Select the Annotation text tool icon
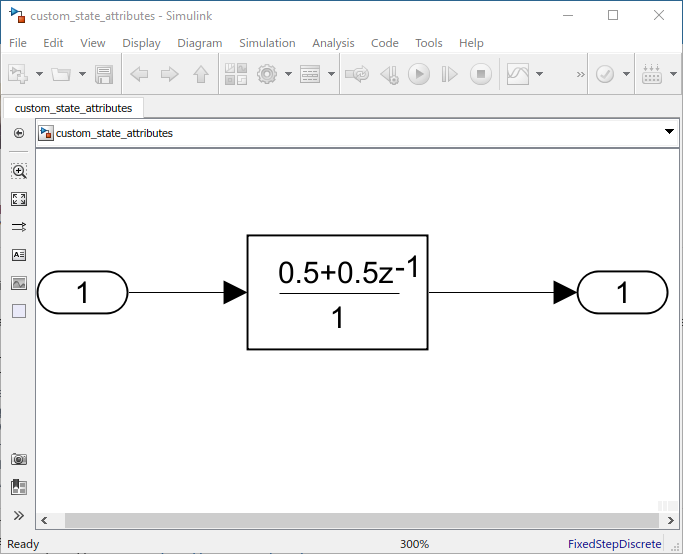 (19, 255)
